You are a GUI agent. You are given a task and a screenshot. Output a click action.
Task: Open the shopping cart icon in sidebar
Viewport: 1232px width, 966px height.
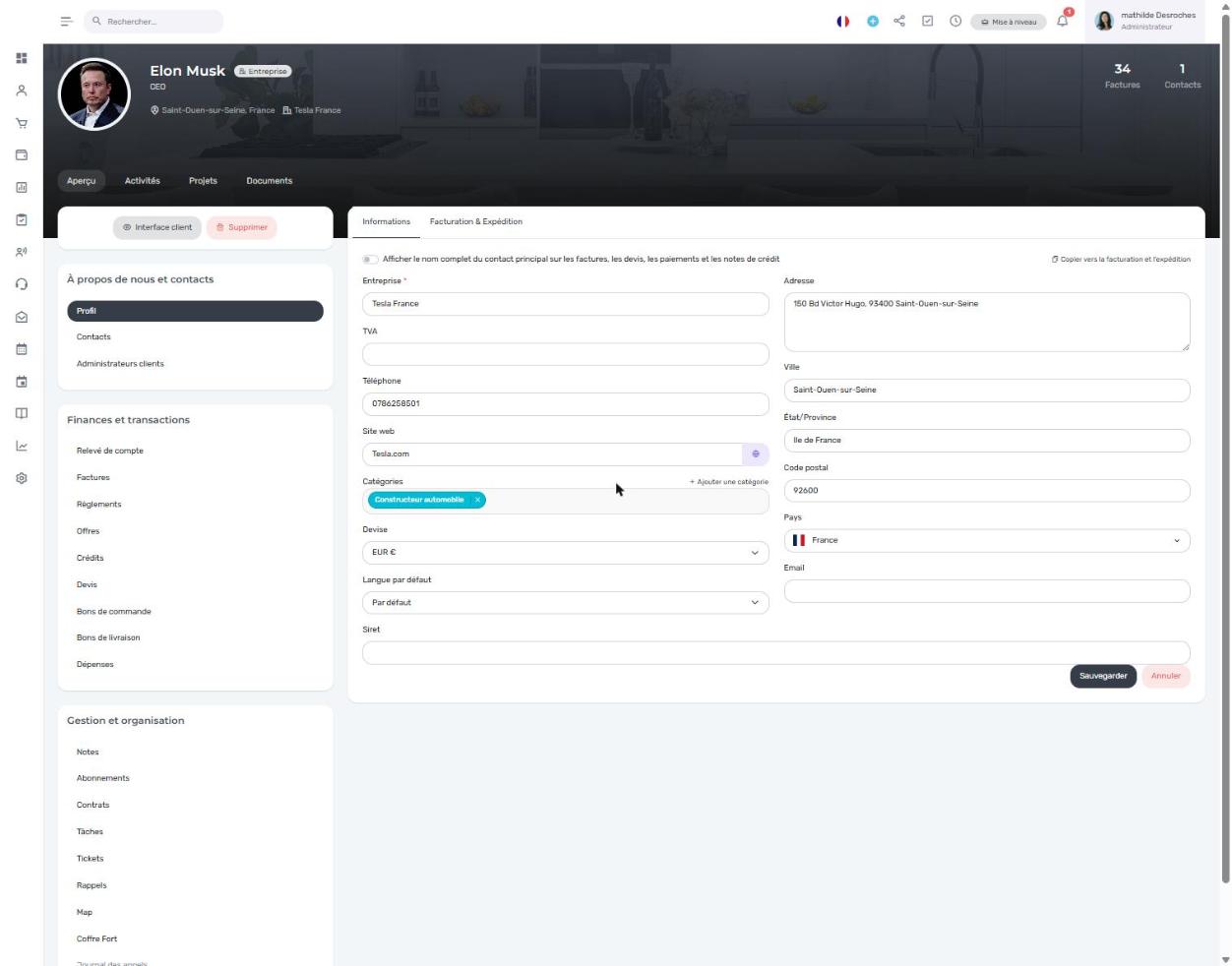click(22, 123)
